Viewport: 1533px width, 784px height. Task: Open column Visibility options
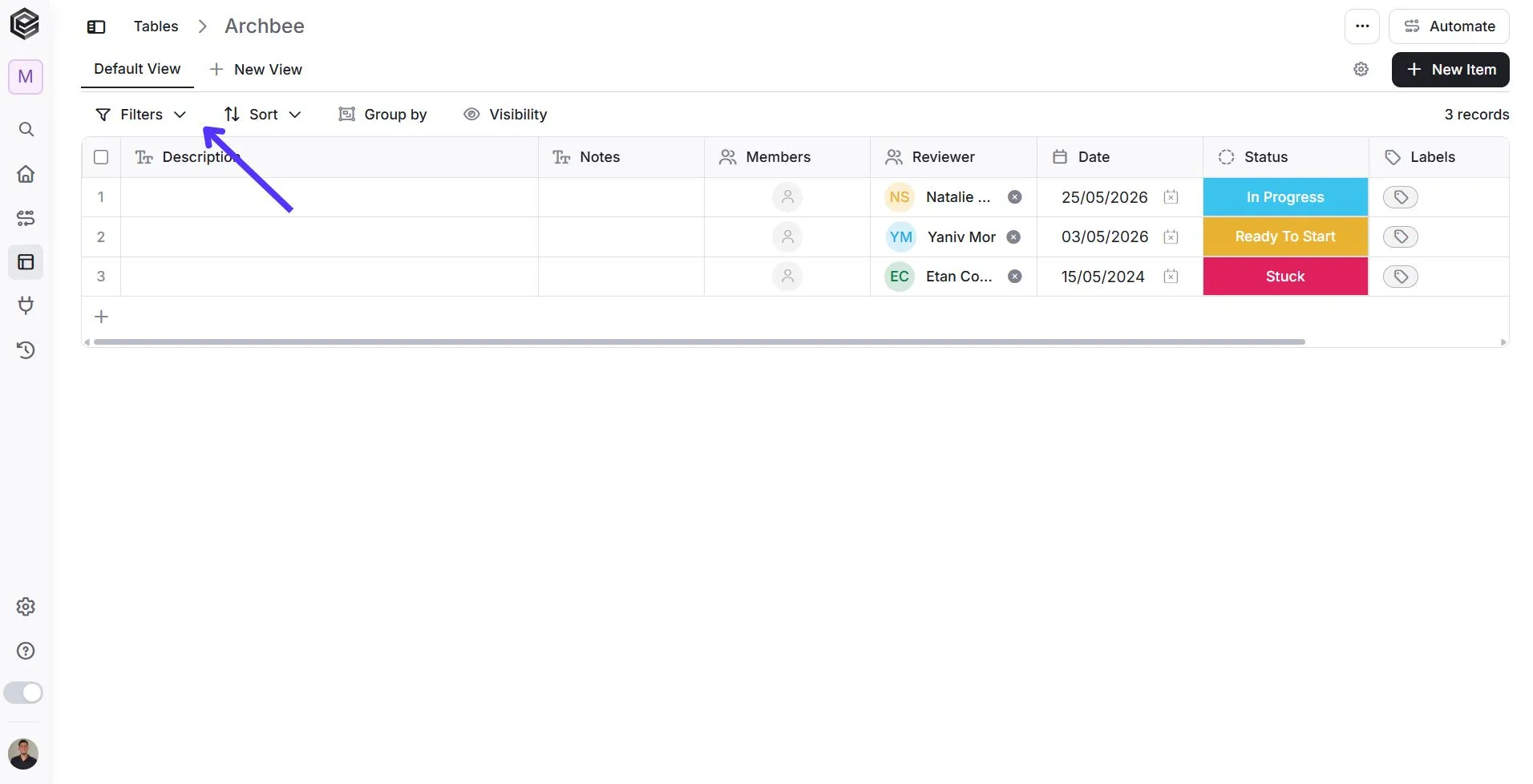506,115
